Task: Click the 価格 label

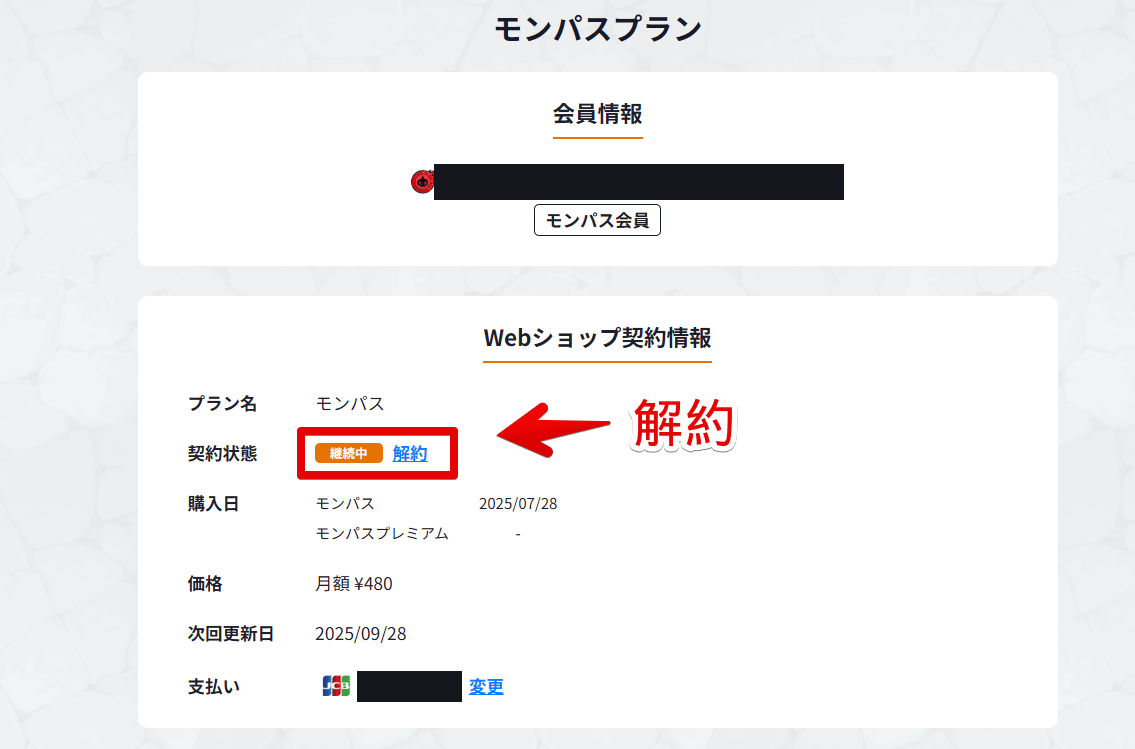Action: 205,583
